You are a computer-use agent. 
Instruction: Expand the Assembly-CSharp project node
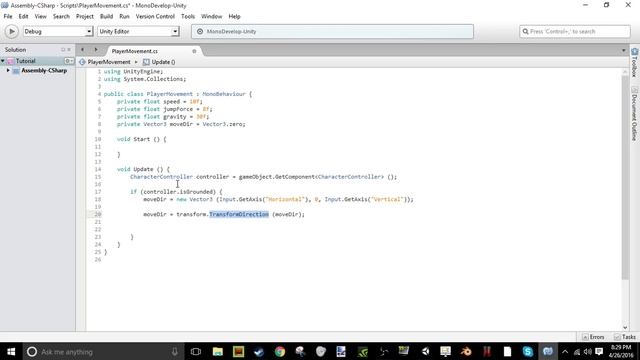coord(8,71)
